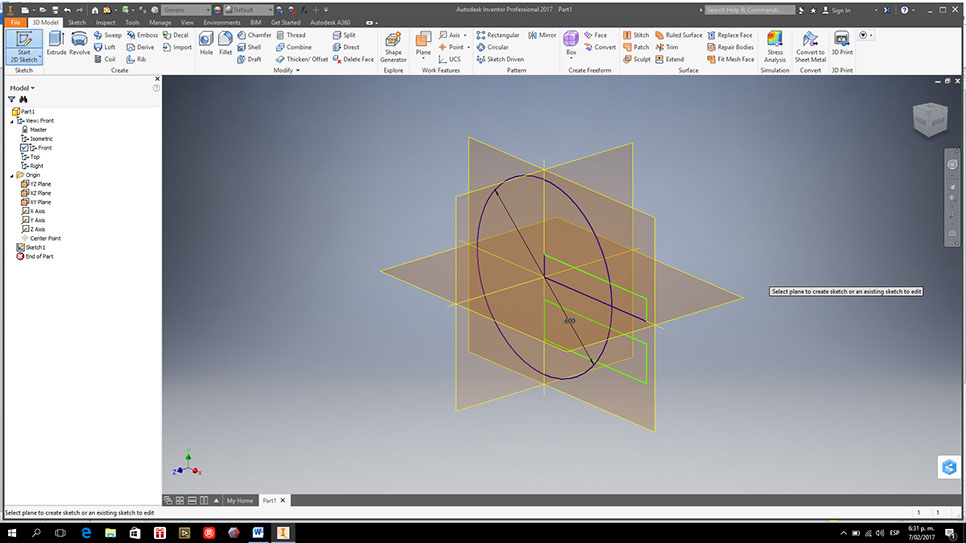This screenshot has height=543, width=966.
Task: Select the Split tool
Action: [344, 35]
